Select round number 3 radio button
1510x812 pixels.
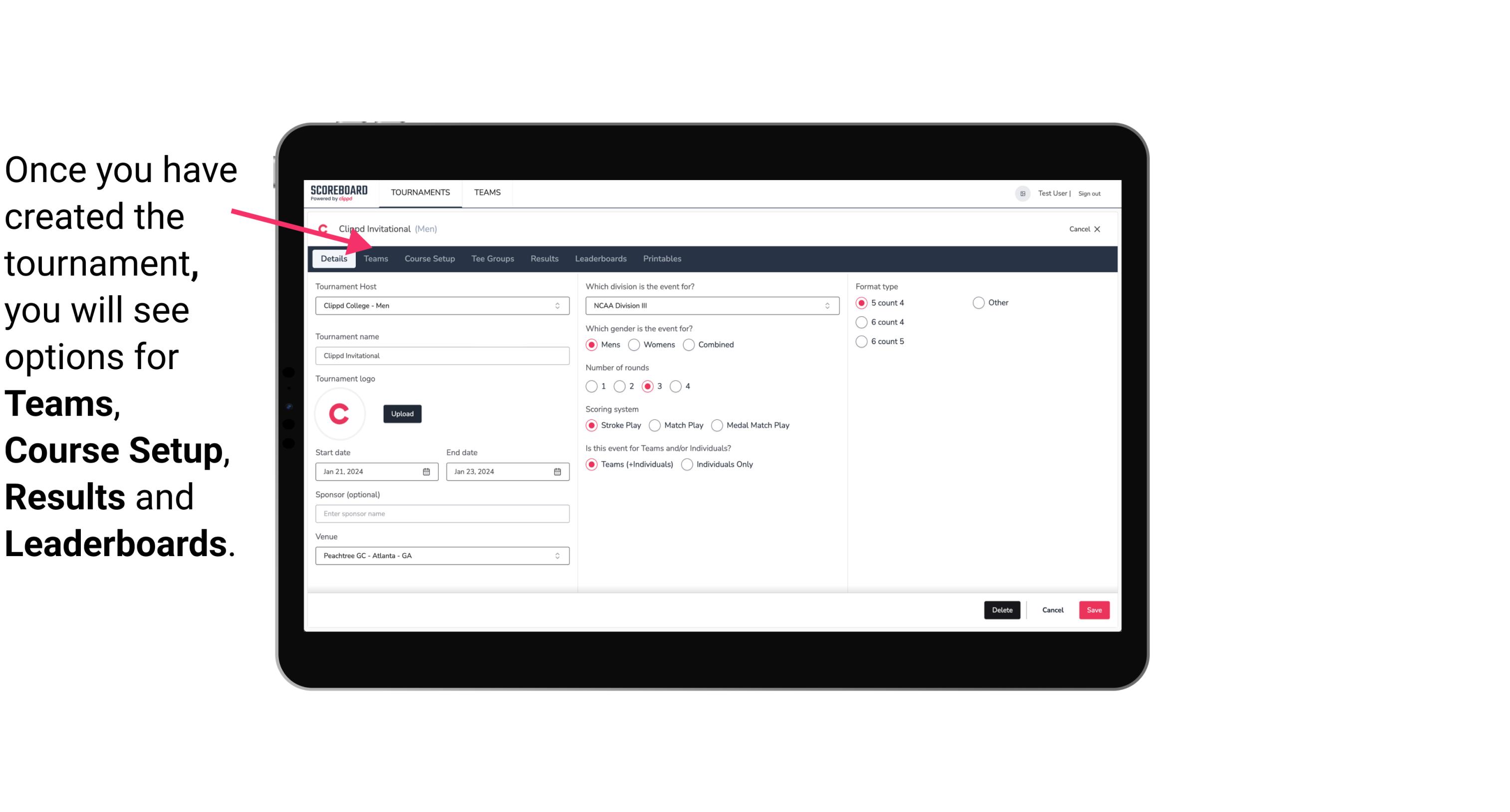point(649,386)
